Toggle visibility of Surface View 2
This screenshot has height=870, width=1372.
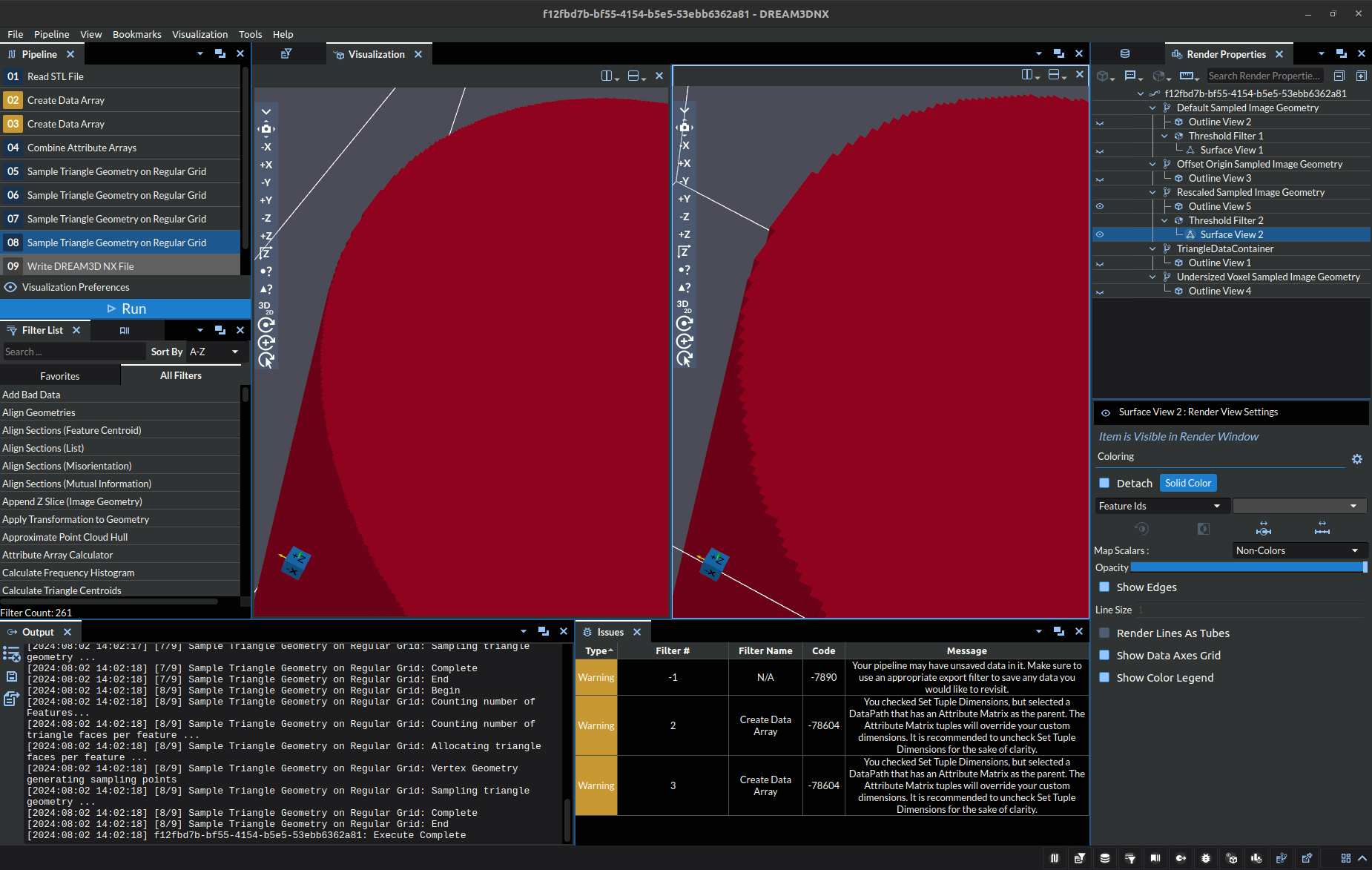pyautogui.click(x=1100, y=234)
